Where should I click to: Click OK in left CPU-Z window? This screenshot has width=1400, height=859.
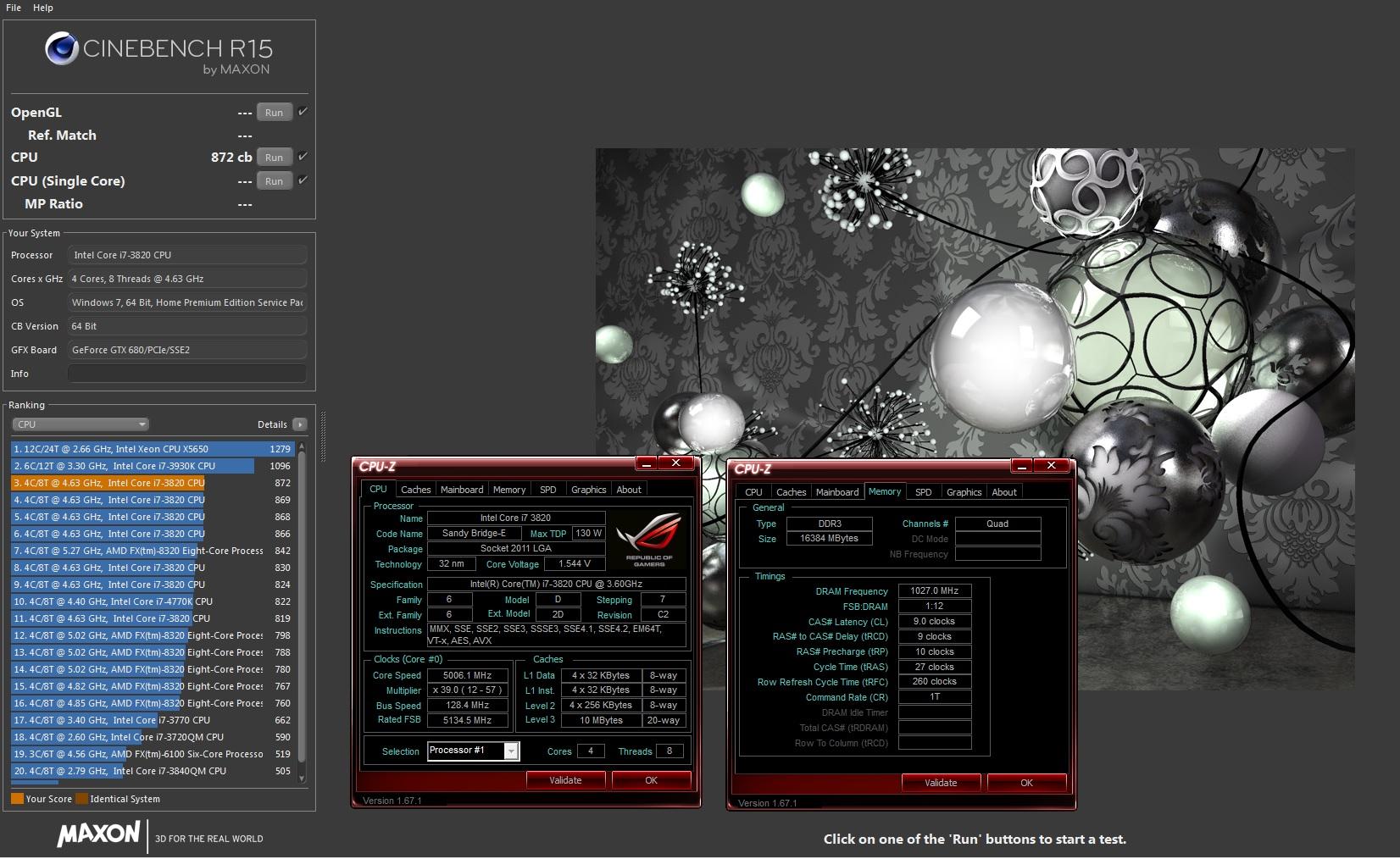coord(651,780)
